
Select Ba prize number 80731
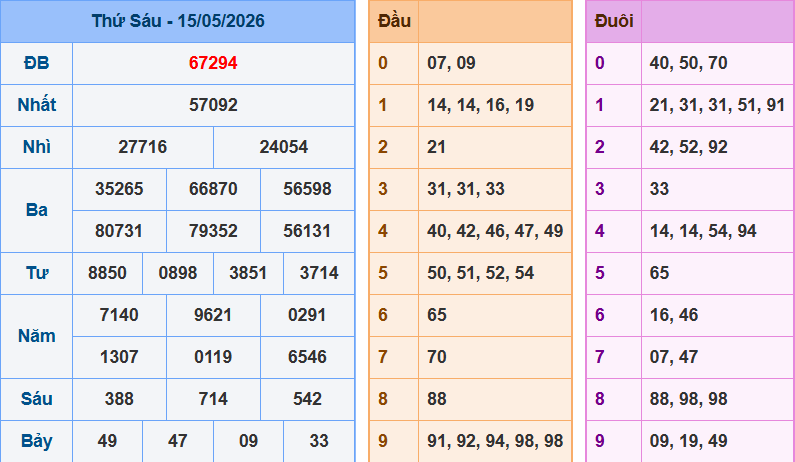coord(119,231)
